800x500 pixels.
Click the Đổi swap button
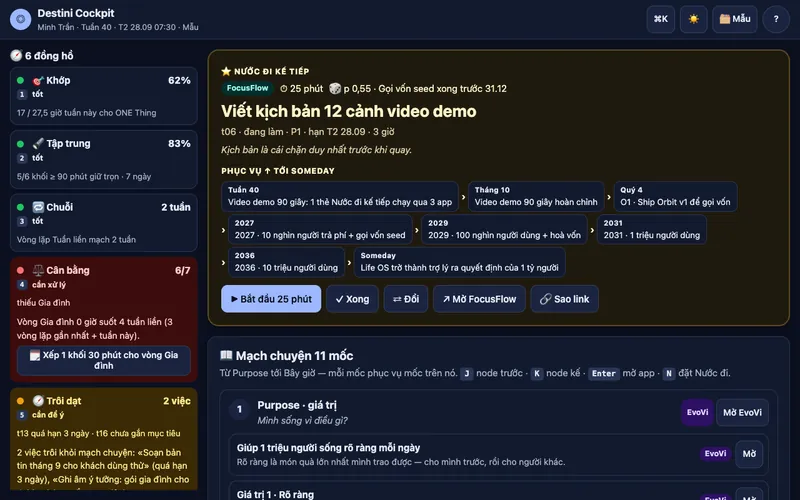[x=406, y=299]
